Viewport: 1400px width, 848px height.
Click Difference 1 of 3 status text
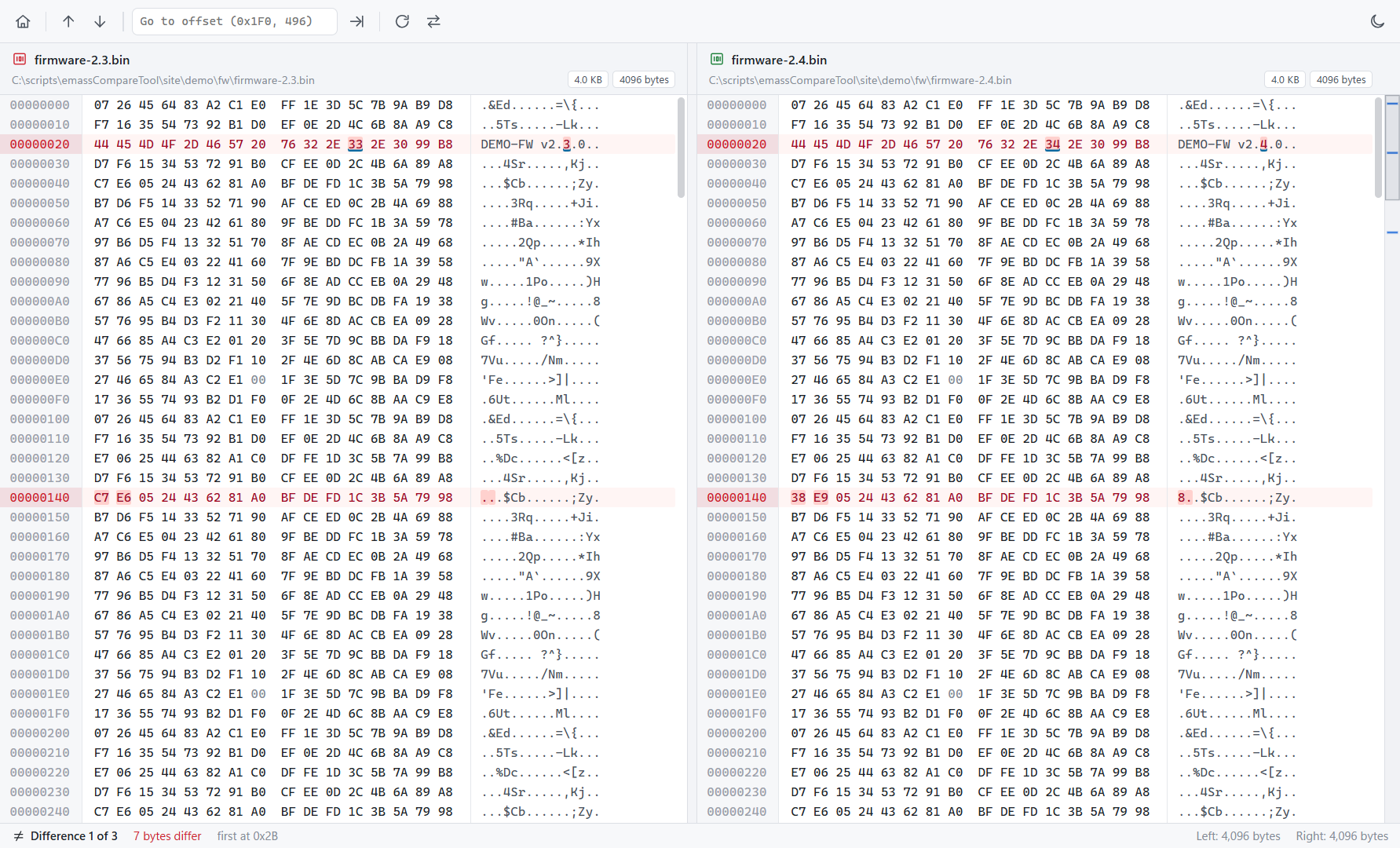(74, 836)
